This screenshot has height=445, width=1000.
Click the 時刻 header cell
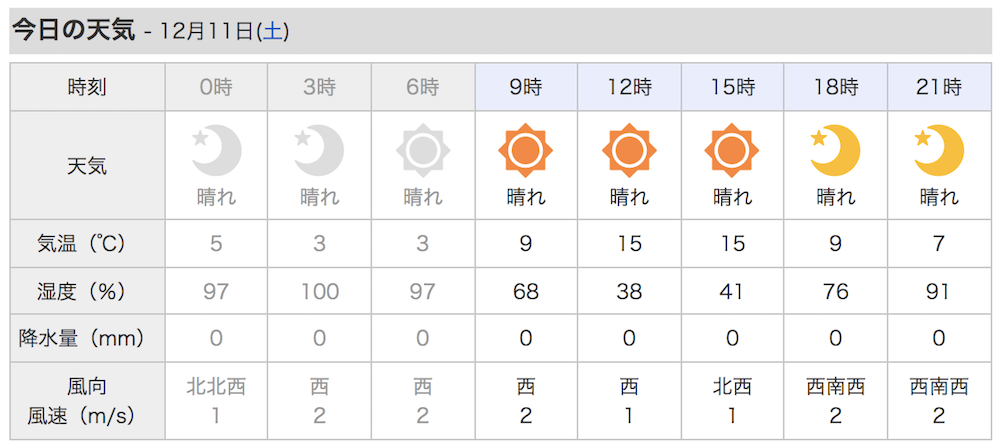click(87, 87)
